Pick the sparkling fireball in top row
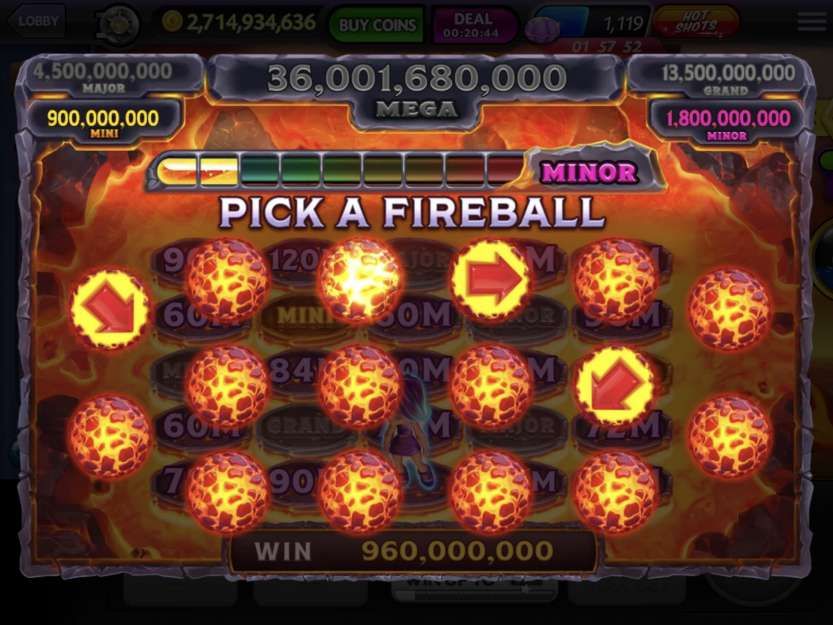Image resolution: width=833 pixels, height=625 pixels. click(x=359, y=280)
